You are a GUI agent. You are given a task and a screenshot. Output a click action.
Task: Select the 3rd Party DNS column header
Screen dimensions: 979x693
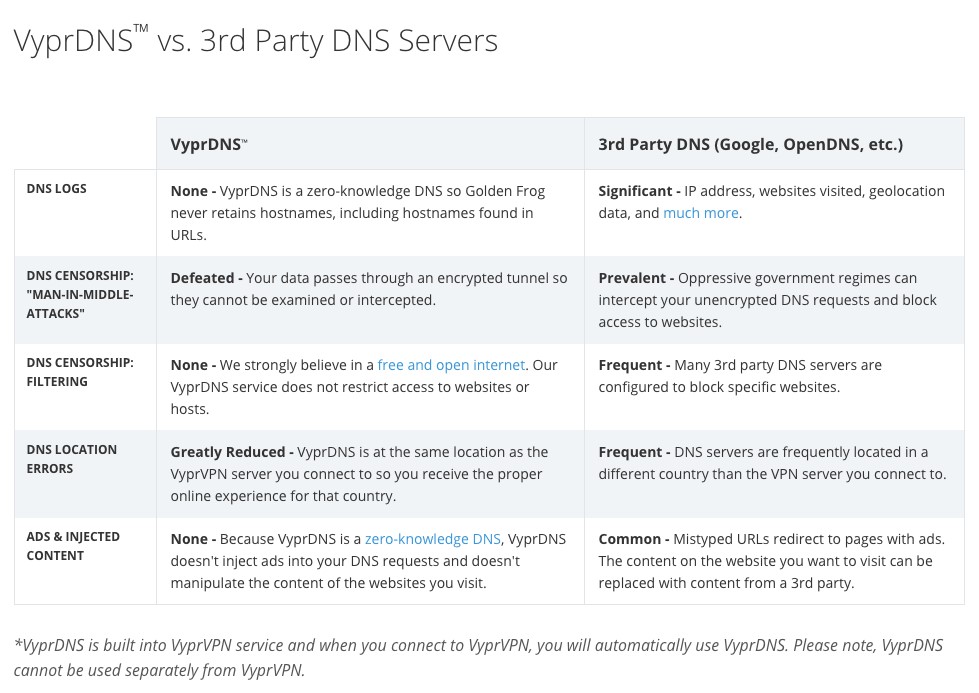point(750,144)
